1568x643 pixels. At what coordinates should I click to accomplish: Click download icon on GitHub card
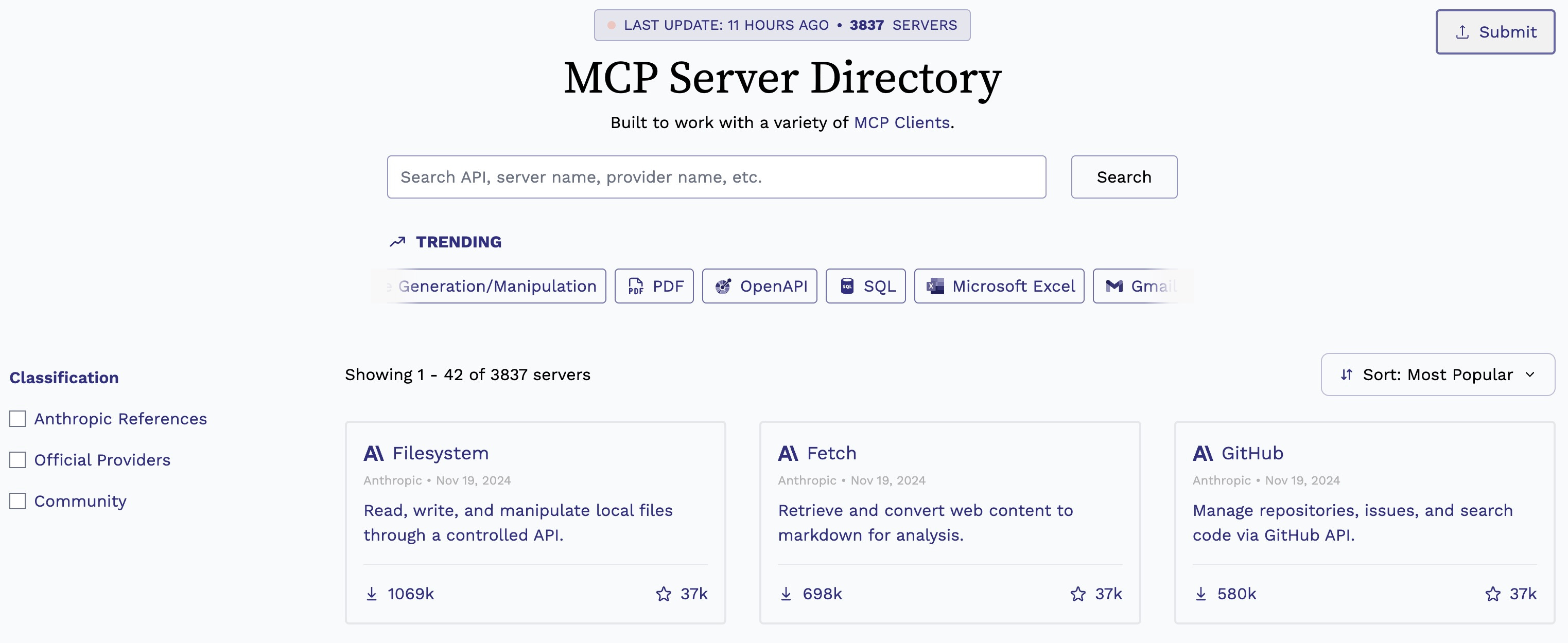coord(1200,594)
